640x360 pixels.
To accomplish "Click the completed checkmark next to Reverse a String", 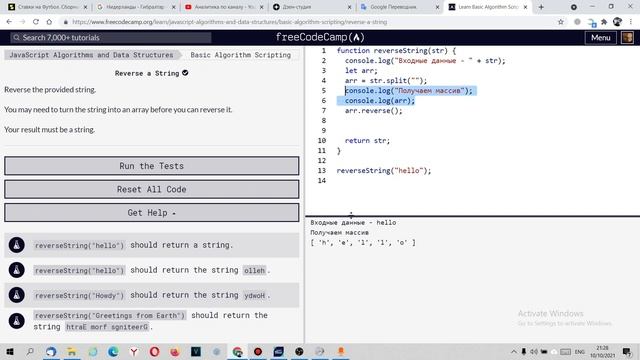I will (185, 73).
